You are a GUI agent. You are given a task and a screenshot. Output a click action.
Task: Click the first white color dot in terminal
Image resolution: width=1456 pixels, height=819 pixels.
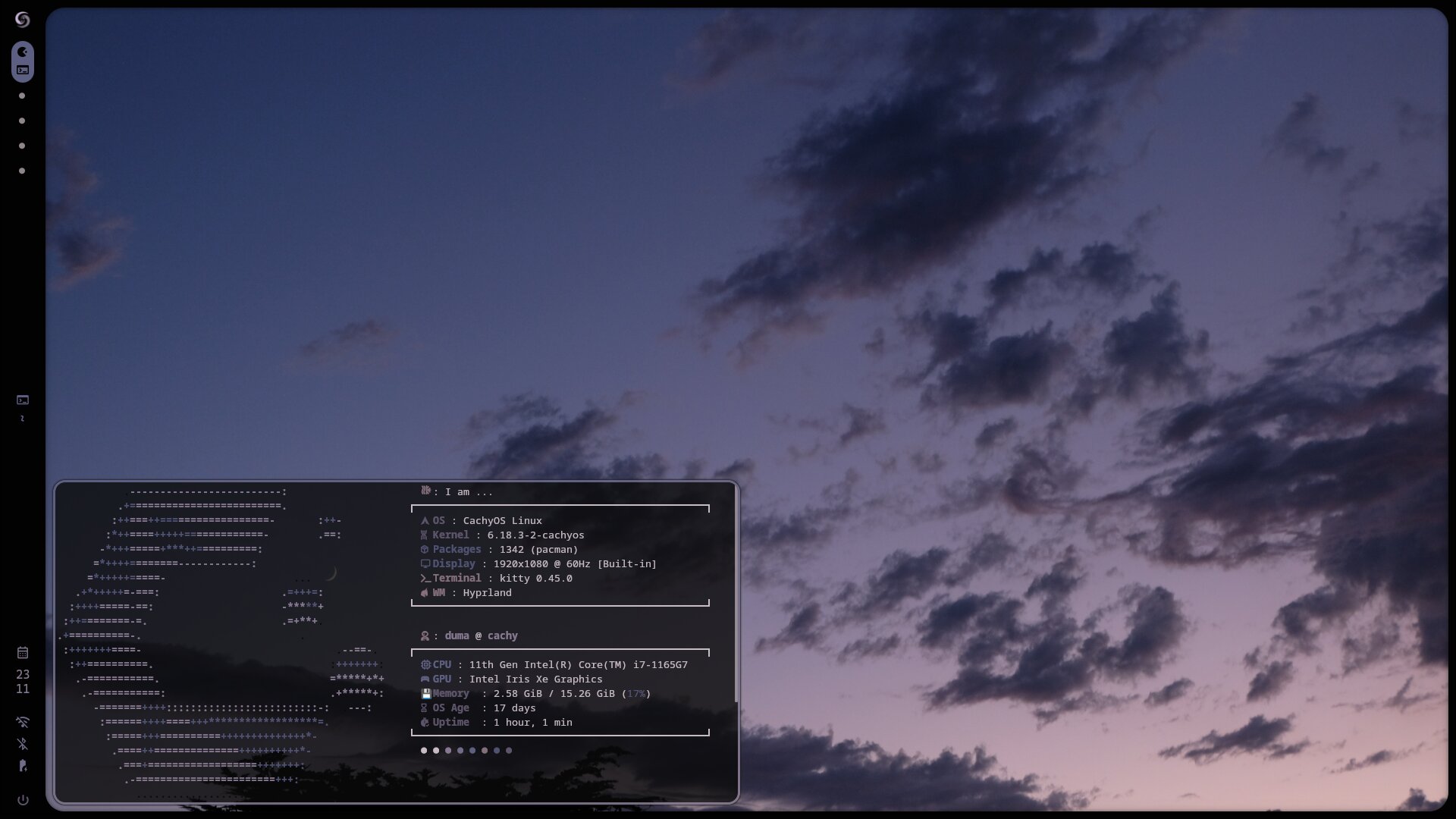point(424,751)
